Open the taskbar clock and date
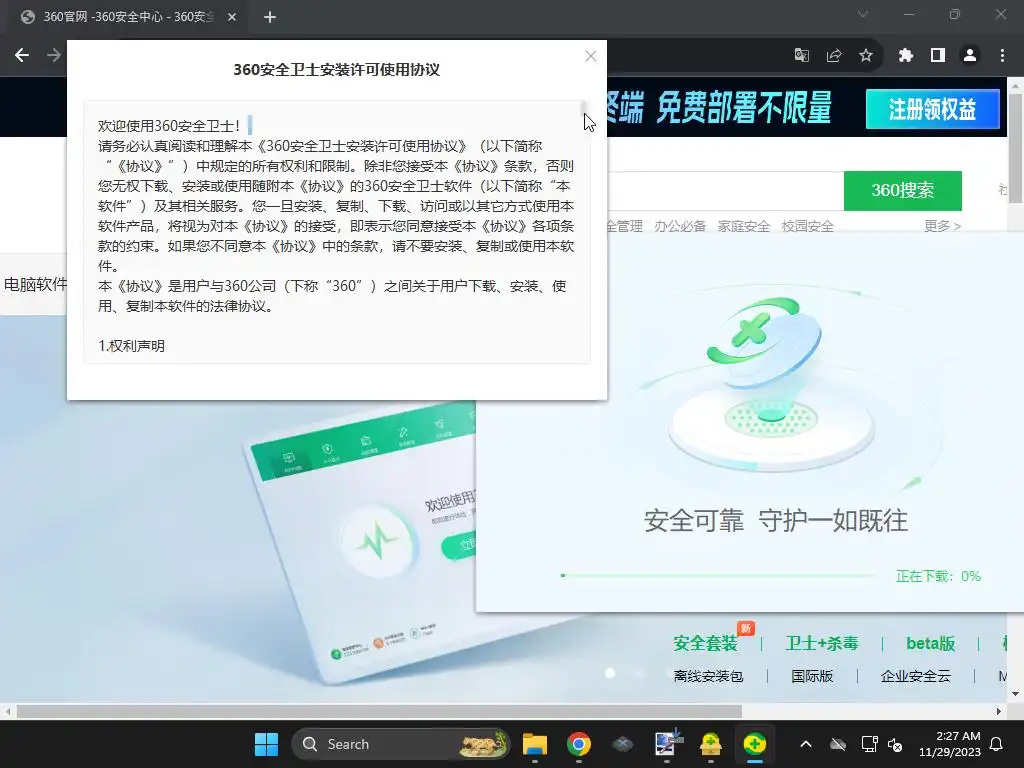 tap(950, 744)
